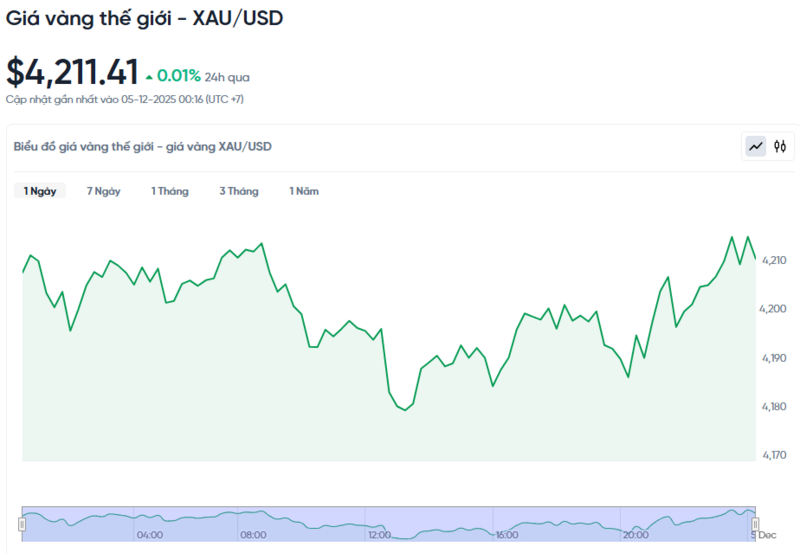
Task: Click the 20:00 mark in the navigator
Action: tap(635, 535)
